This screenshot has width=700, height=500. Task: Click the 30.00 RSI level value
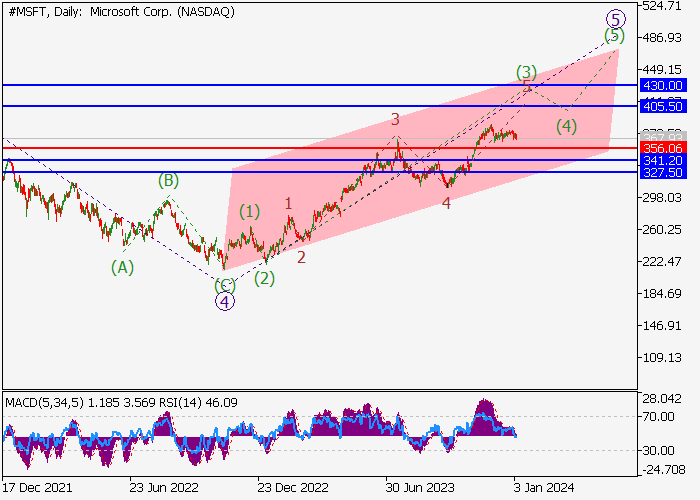[658, 450]
